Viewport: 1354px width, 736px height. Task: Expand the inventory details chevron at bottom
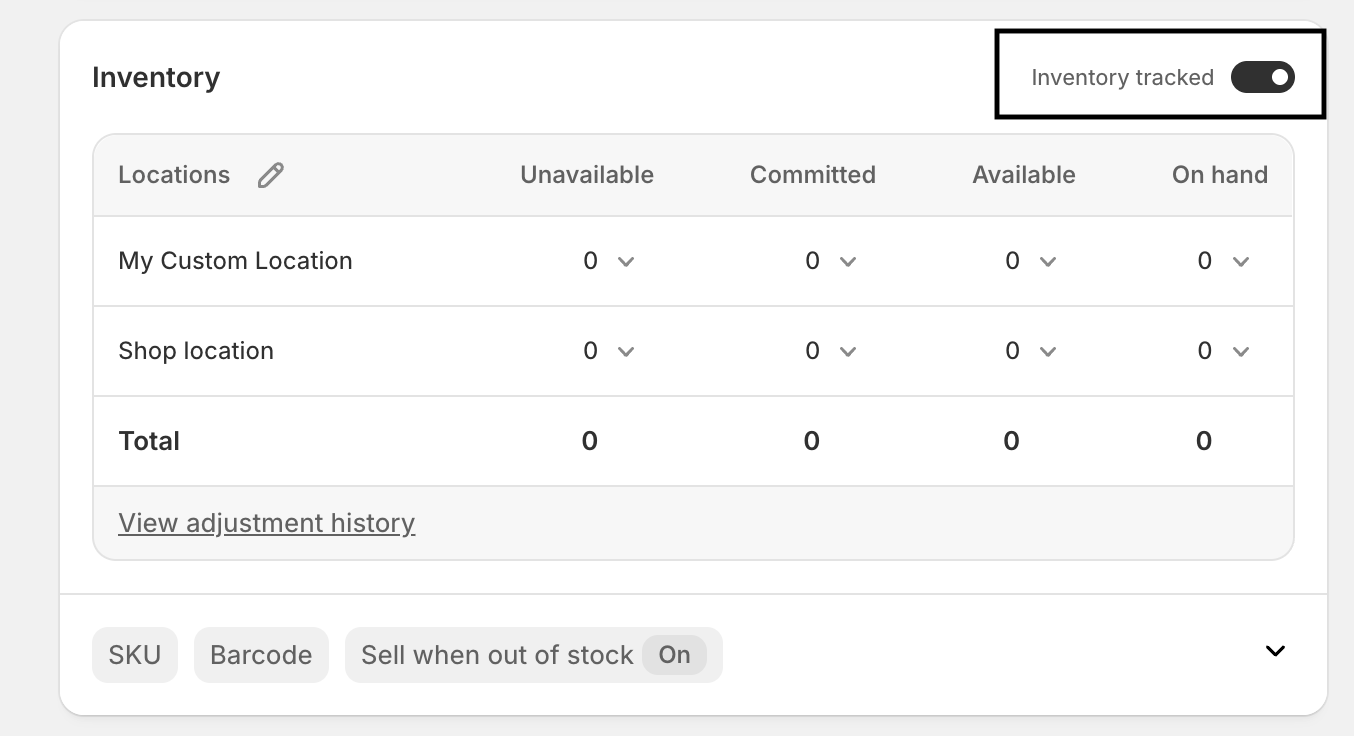pos(1275,651)
